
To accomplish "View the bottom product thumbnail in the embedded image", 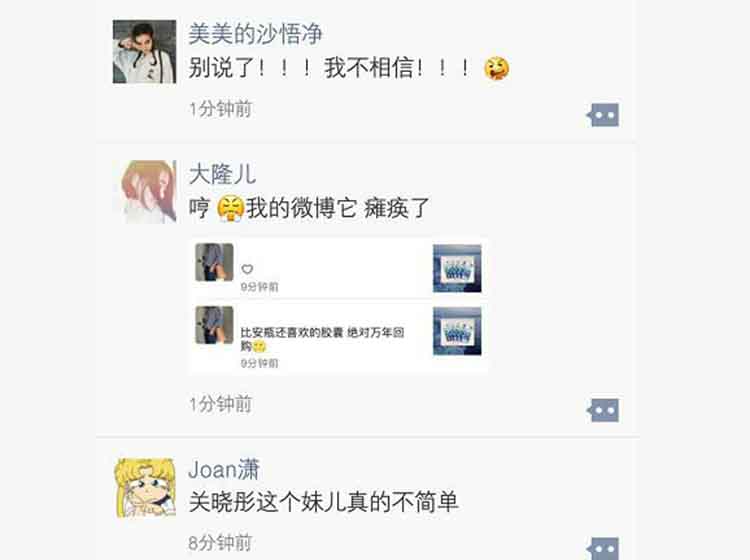I will pyautogui.click(x=457, y=331).
